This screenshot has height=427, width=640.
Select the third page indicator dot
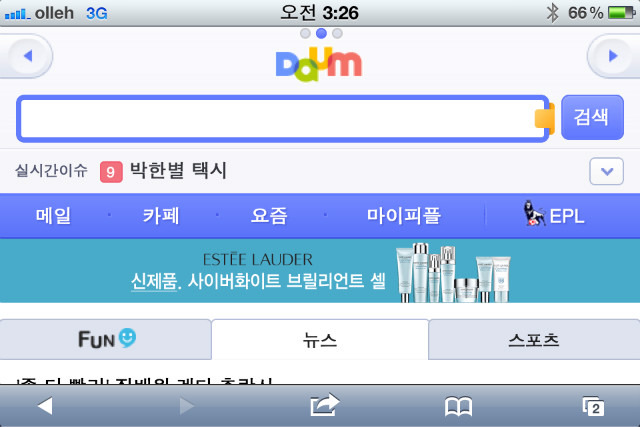click(337, 33)
